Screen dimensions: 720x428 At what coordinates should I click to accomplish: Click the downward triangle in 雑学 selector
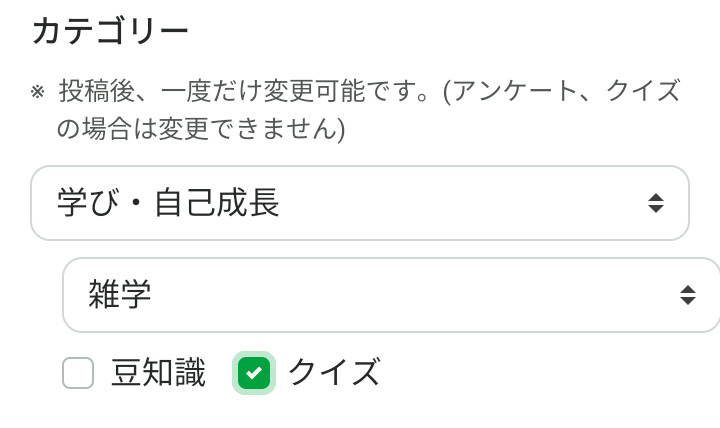688,302
